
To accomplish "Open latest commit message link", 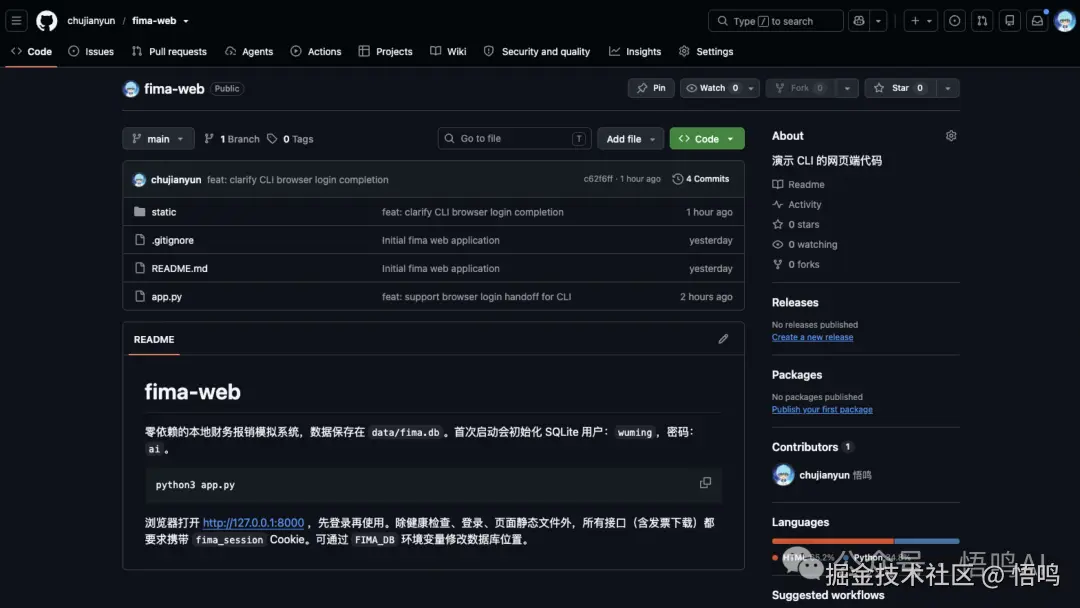I will (x=298, y=180).
